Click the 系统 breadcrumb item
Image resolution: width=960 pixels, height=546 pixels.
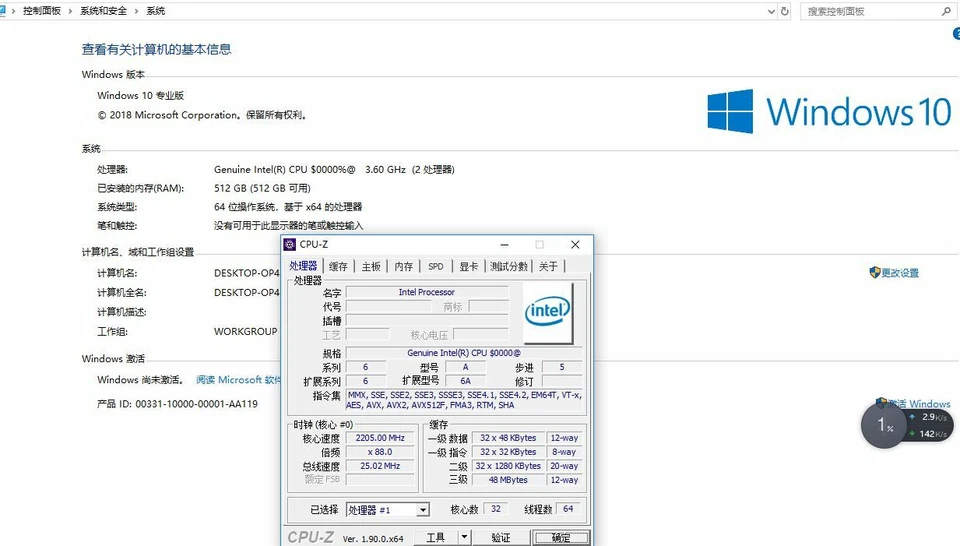(x=156, y=11)
